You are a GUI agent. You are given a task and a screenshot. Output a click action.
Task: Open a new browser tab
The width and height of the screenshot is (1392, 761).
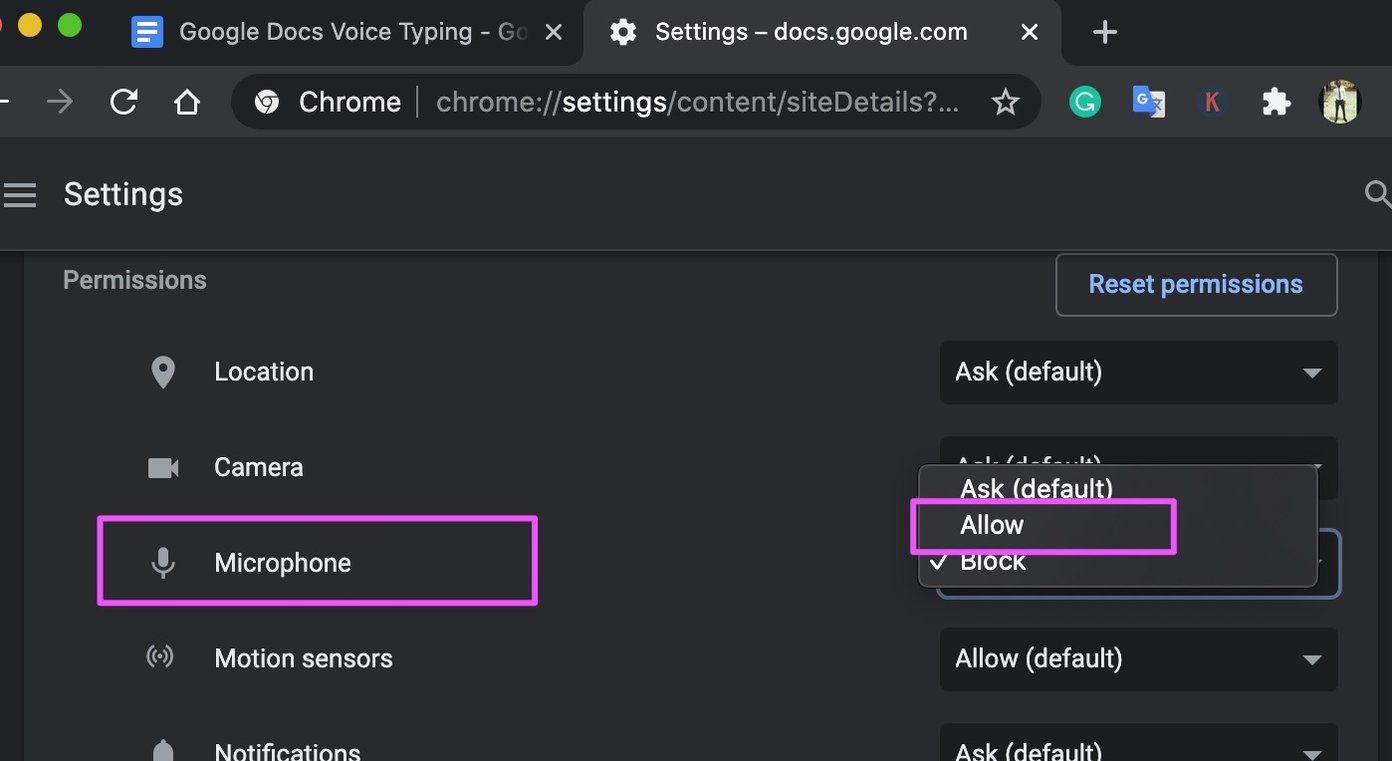point(1104,32)
